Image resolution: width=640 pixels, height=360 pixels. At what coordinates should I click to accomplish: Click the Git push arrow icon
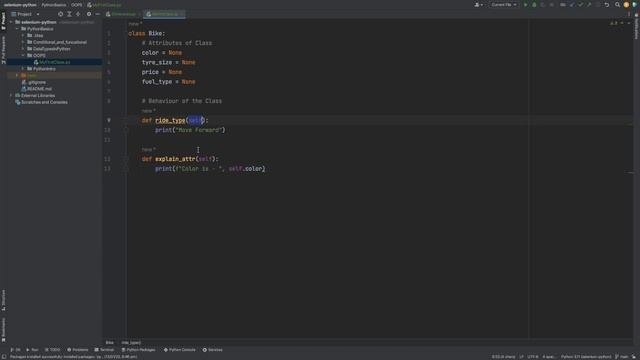(589, 5)
